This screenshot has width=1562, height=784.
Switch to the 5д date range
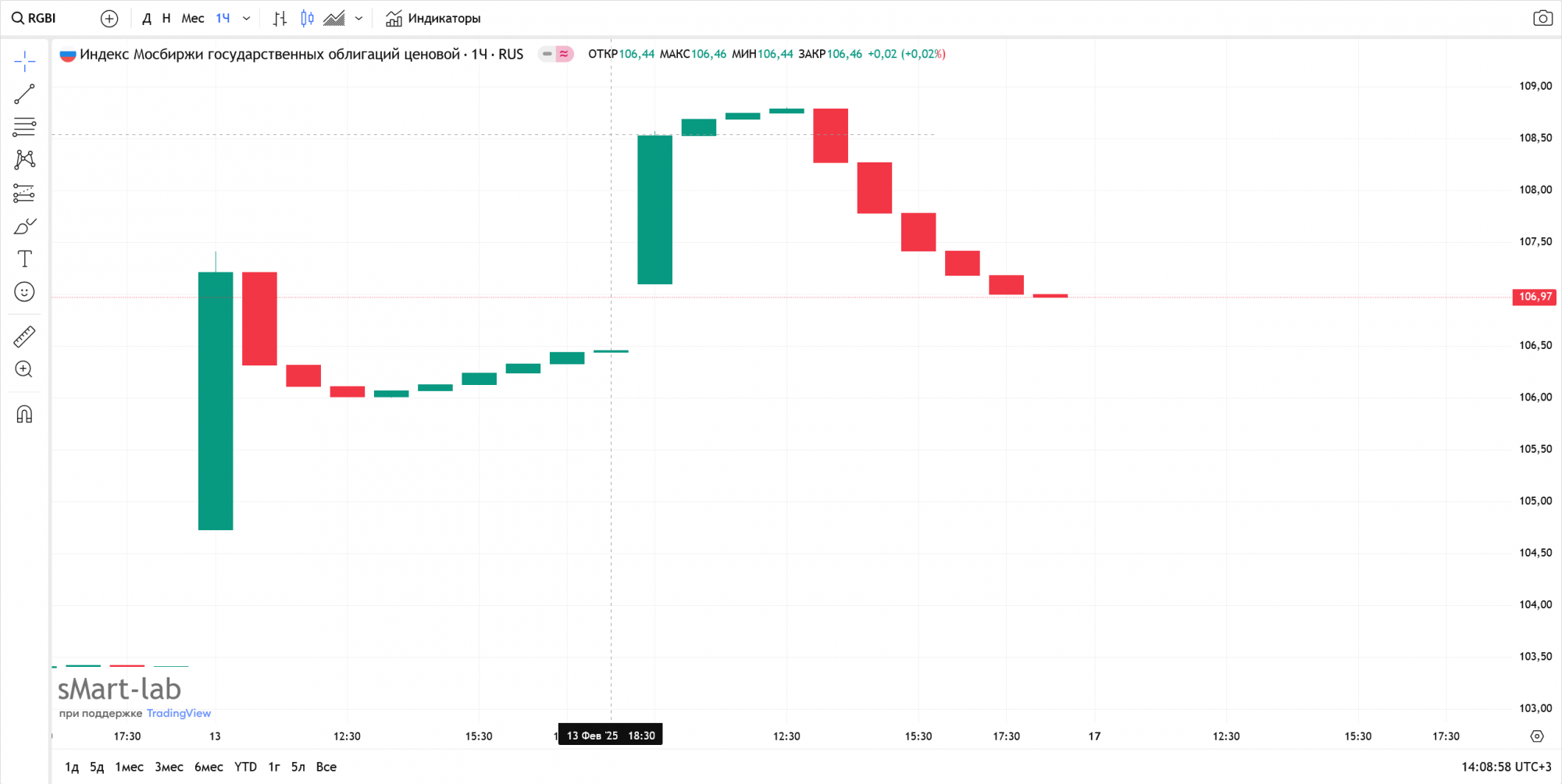pos(97,767)
